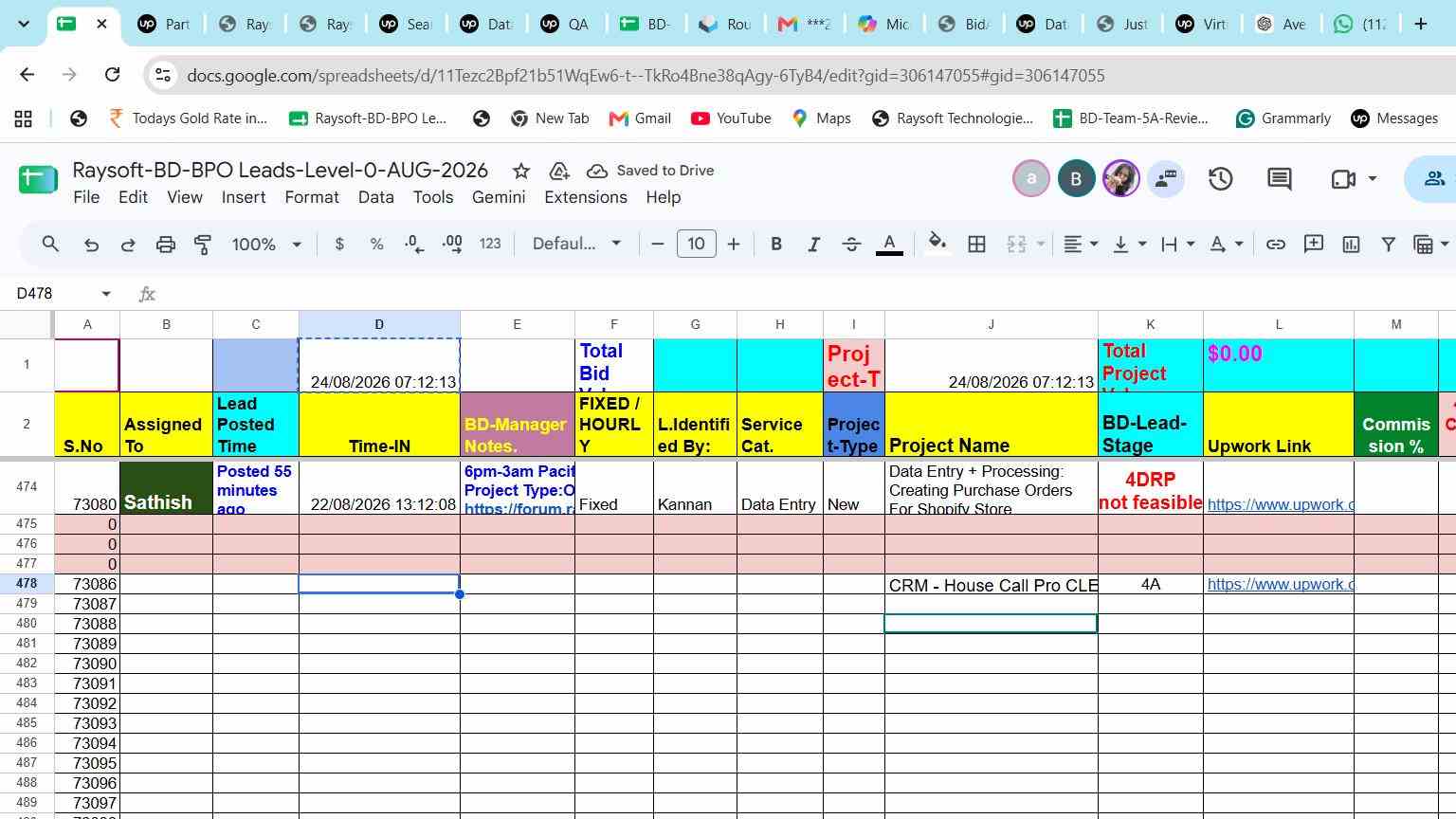This screenshot has width=1456, height=819.
Task: Open the zoom 100% dropdown
Action: pos(266,244)
